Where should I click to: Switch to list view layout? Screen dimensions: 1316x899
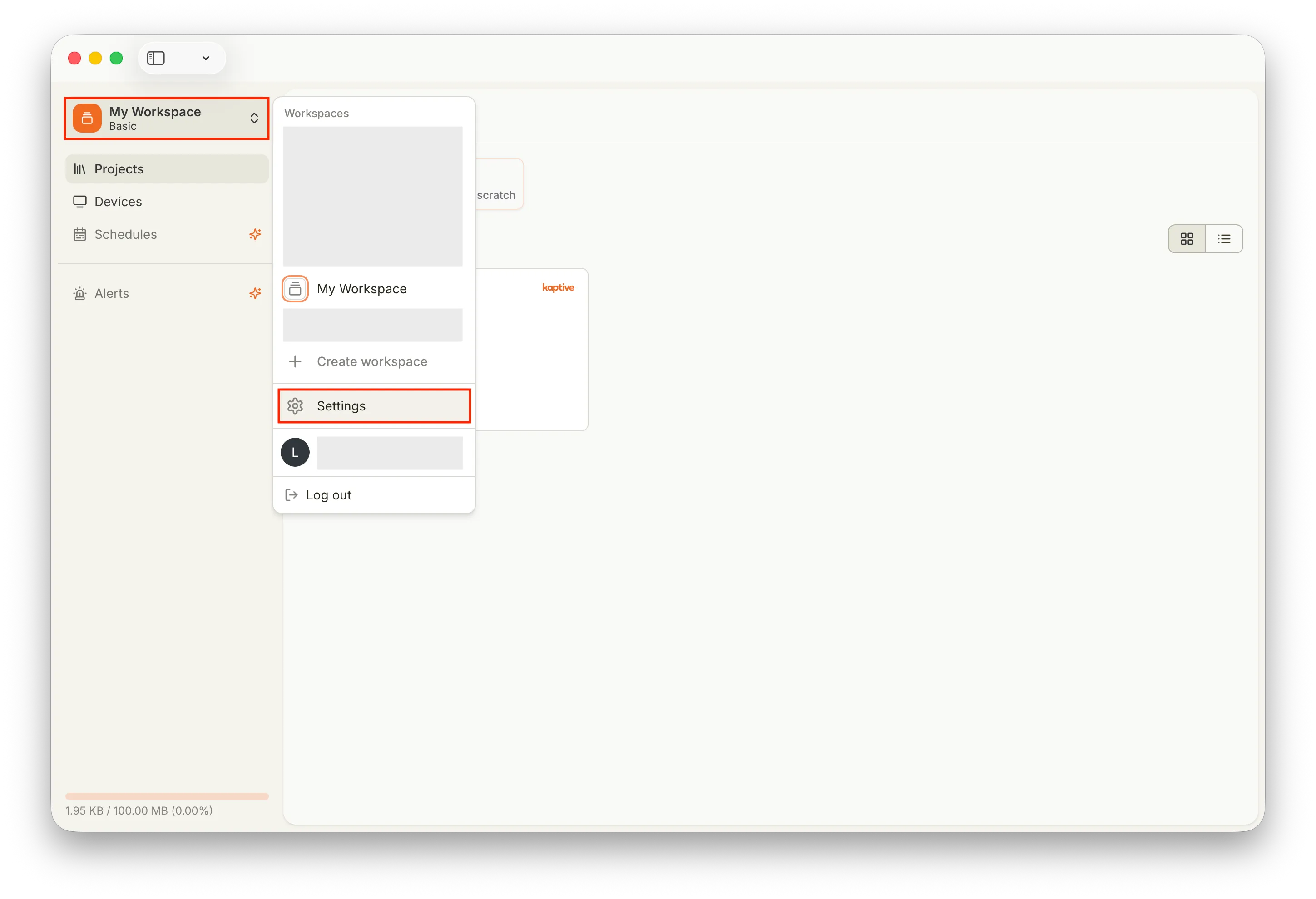point(1224,238)
